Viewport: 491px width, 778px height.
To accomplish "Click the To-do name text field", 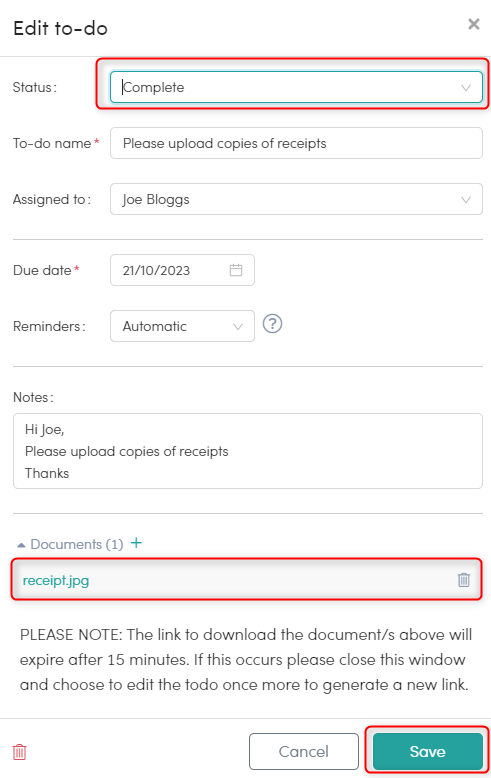I will (x=296, y=143).
